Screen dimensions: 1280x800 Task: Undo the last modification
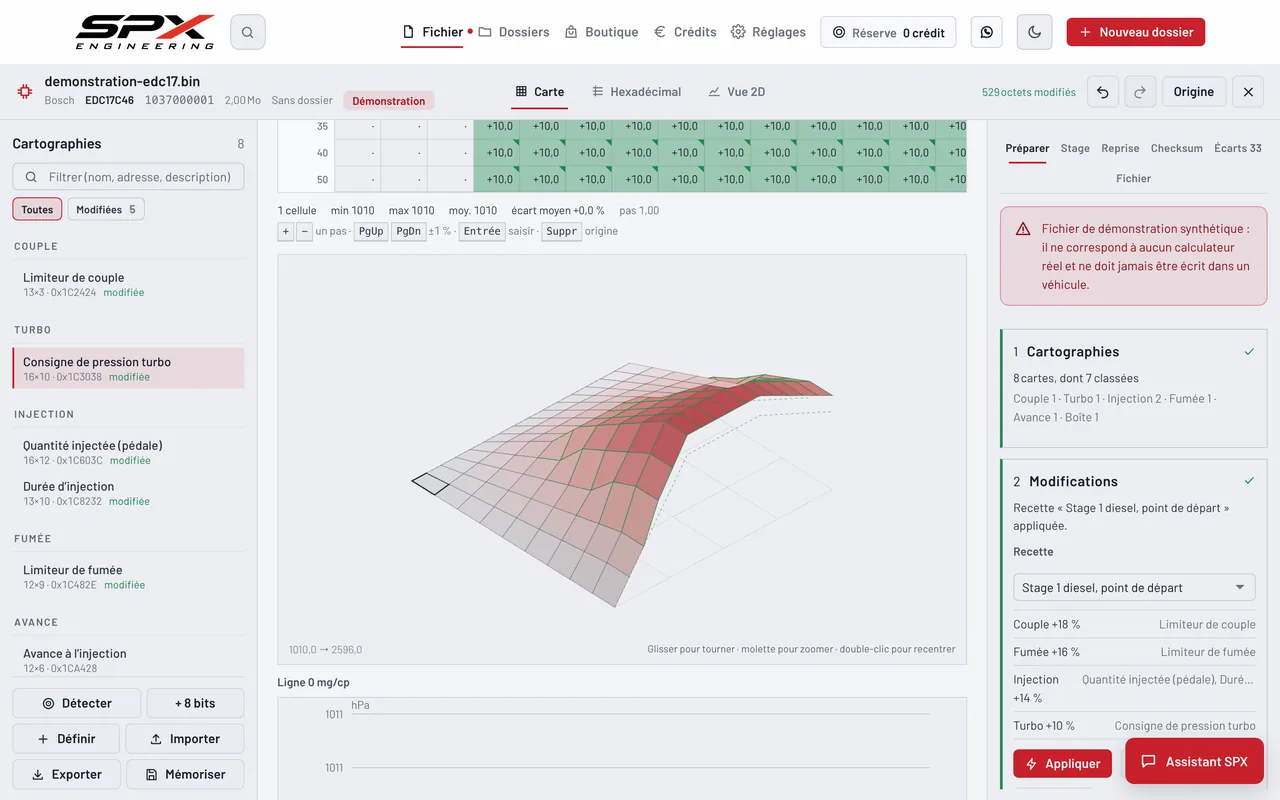coord(1103,92)
